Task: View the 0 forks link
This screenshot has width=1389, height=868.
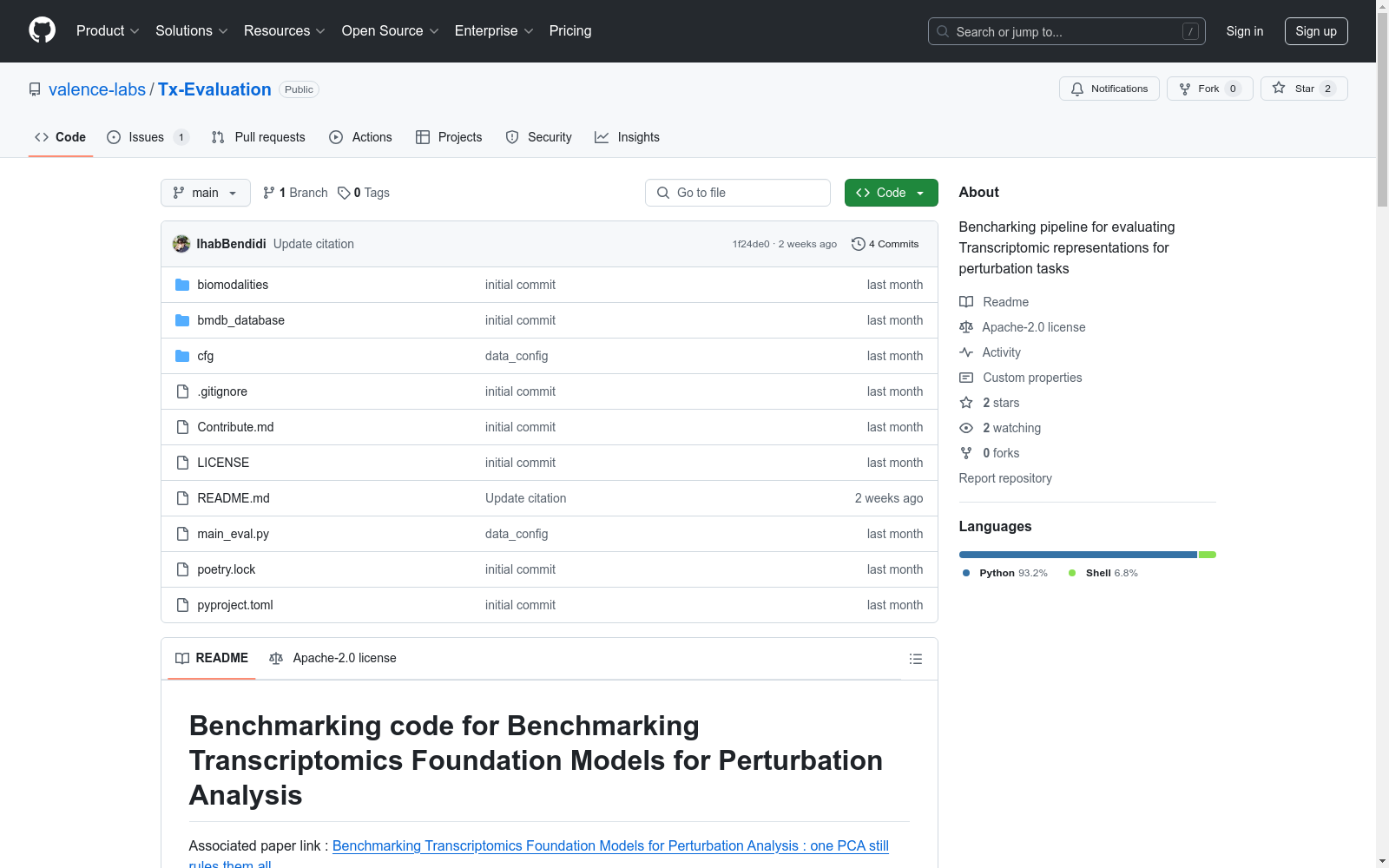Action: (1001, 453)
